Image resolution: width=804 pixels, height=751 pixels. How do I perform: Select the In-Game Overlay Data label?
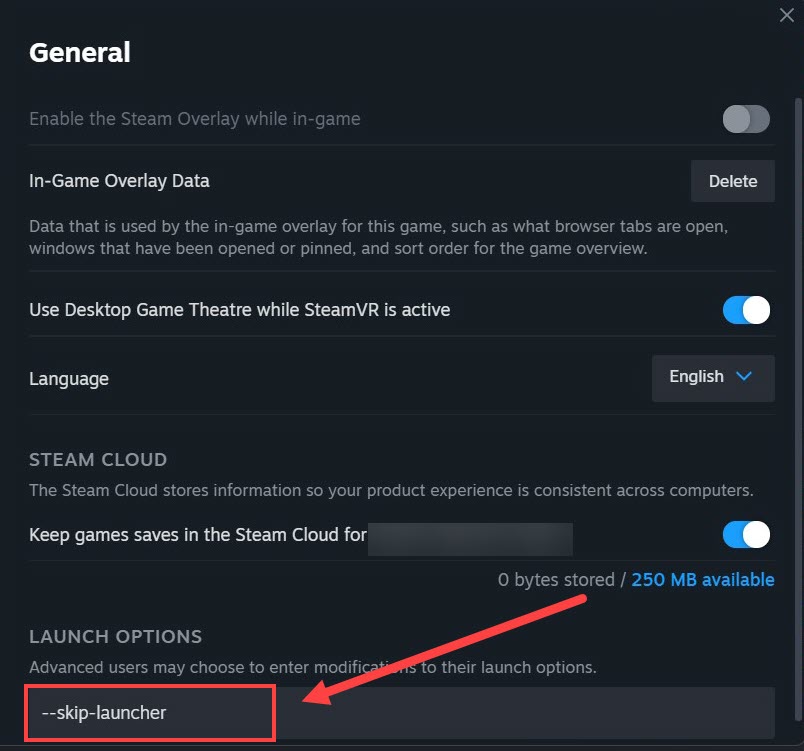click(x=119, y=181)
